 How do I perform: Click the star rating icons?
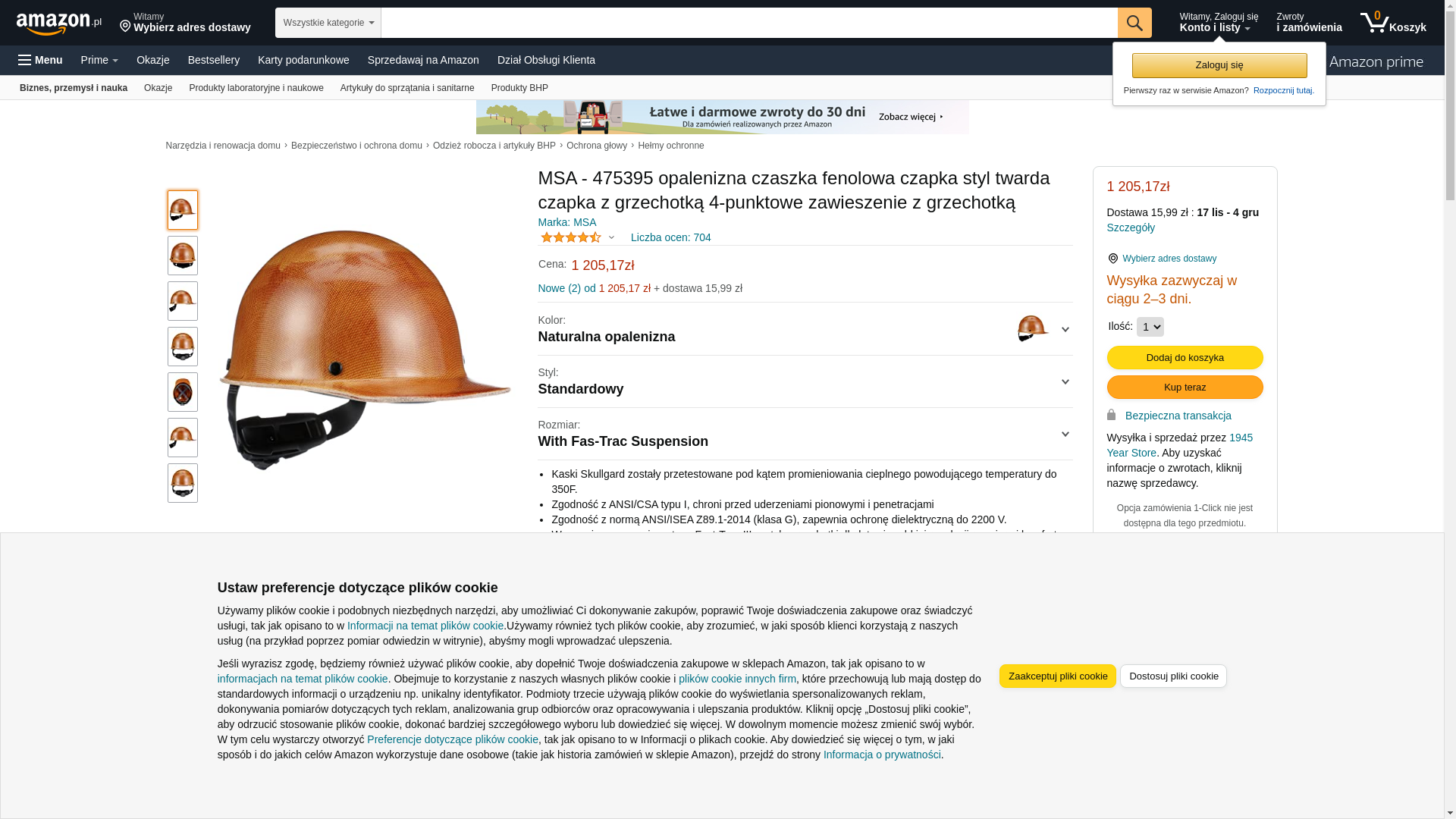pos(571,237)
